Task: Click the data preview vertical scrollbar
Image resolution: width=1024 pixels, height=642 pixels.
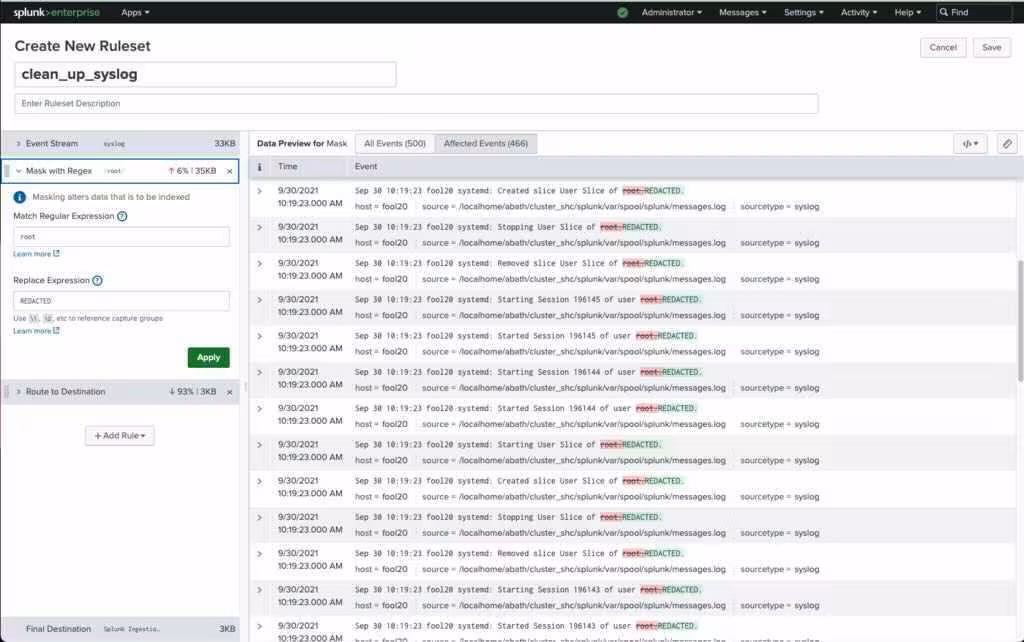Action: click(x=1019, y=320)
